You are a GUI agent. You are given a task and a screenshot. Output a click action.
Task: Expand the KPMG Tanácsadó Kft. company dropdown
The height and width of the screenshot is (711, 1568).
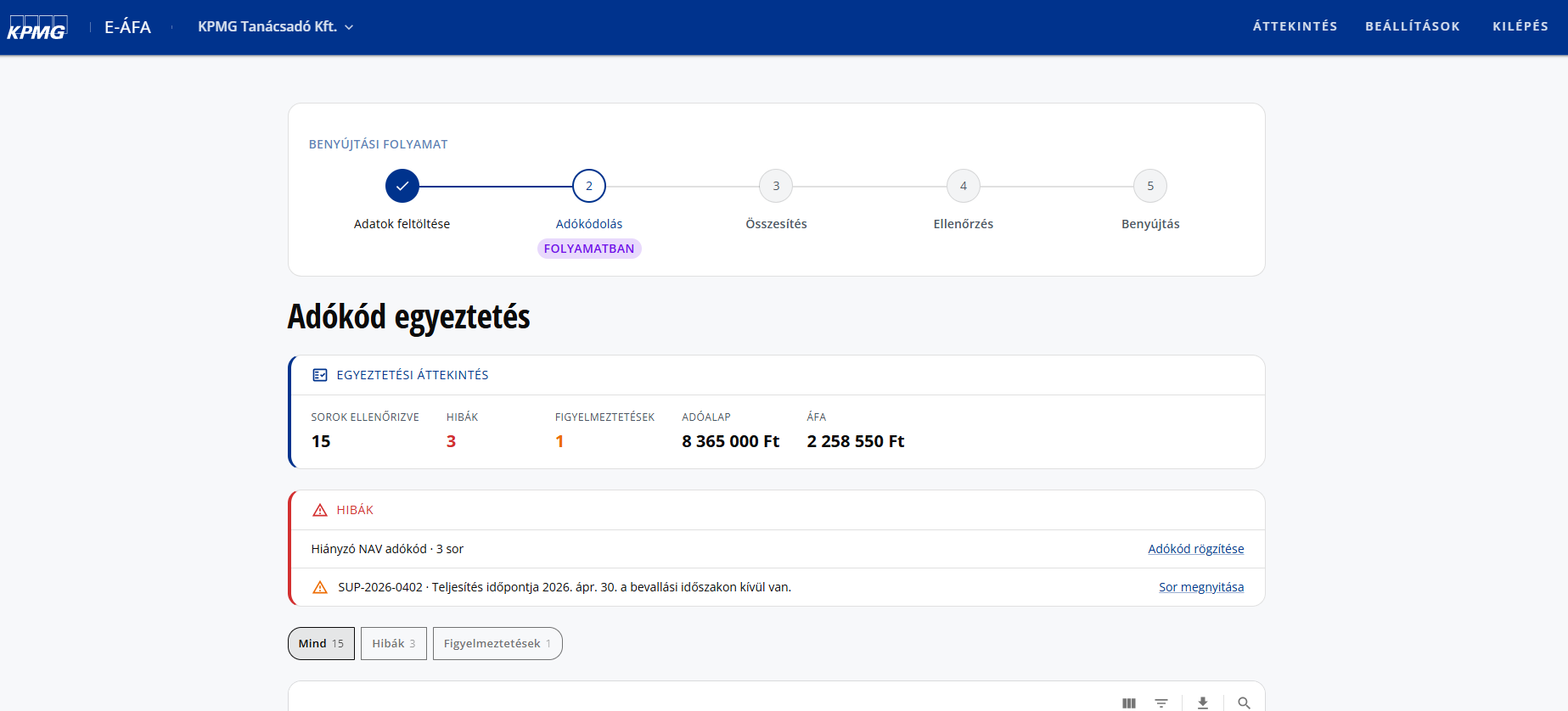point(276,27)
